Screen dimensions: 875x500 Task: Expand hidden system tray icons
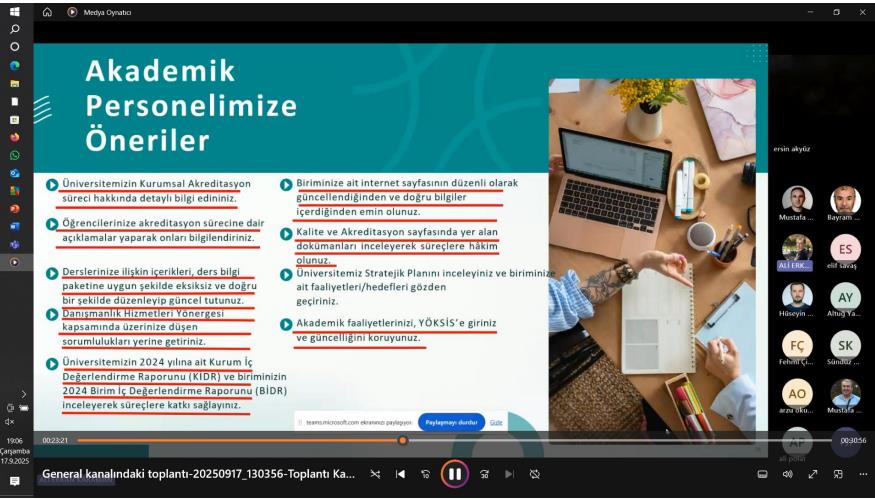(23, 395)
